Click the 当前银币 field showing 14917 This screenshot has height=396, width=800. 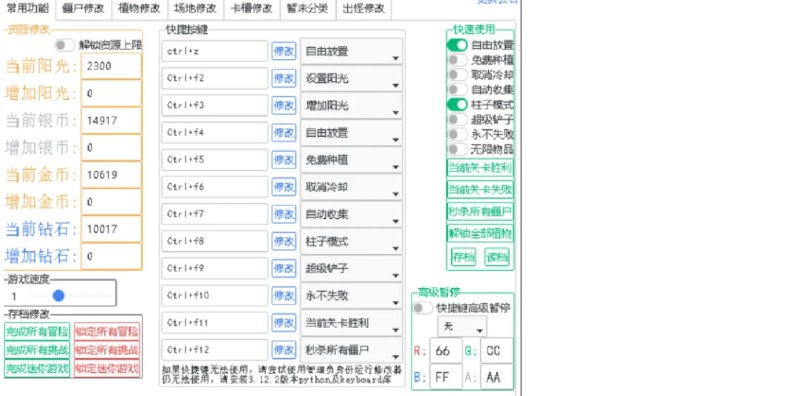coord(111,120)
